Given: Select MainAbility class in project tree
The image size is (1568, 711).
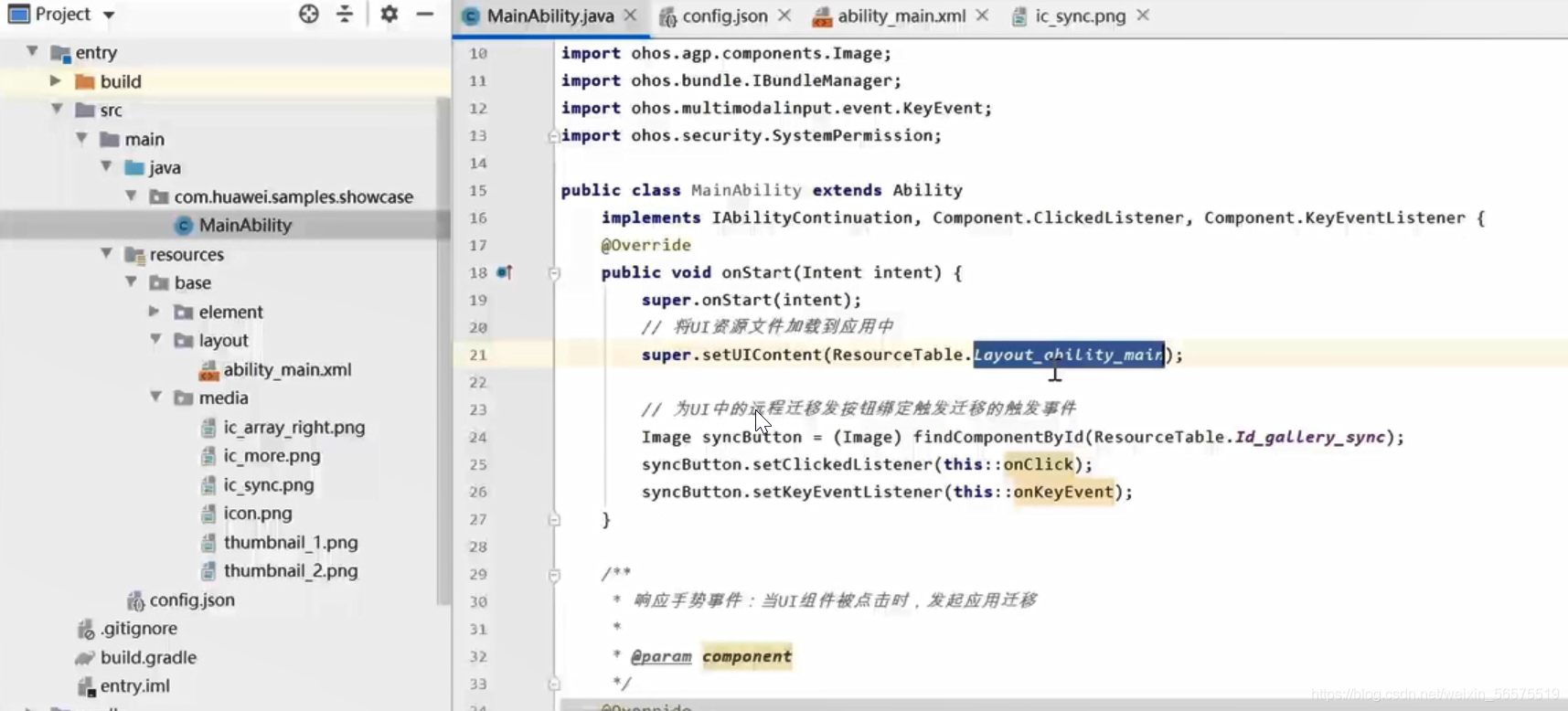Looking at the screenshot, I should tap(245, 225).
